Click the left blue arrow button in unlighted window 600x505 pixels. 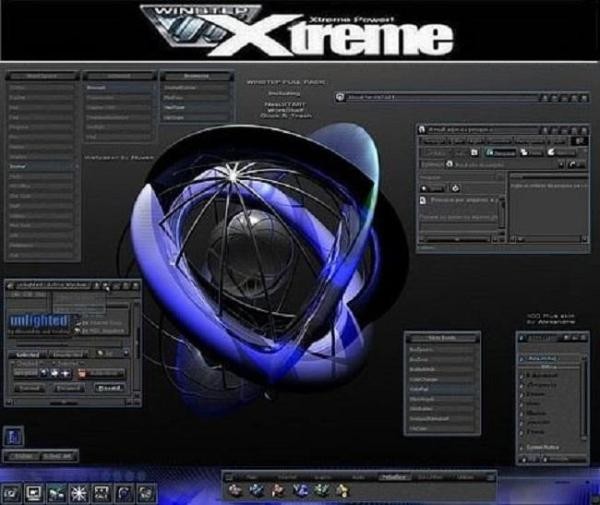tap(44, 373)
